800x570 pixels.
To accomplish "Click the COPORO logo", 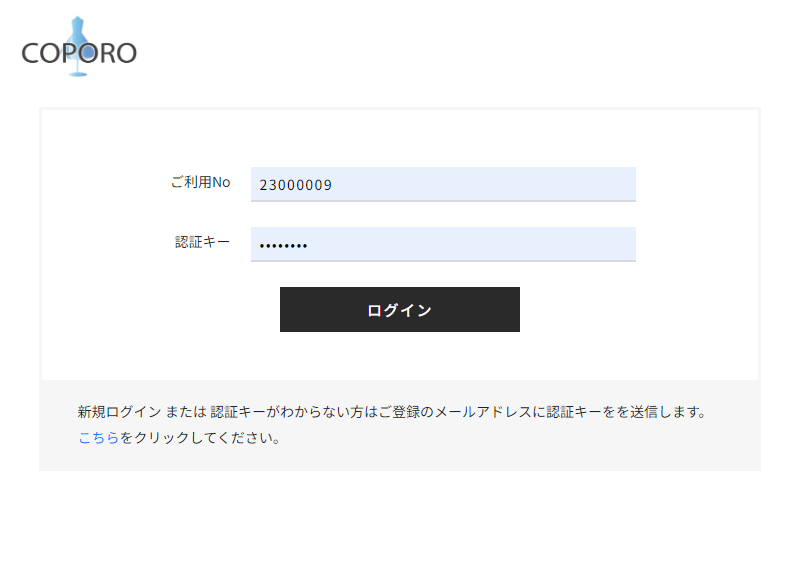I will (79, 47).
